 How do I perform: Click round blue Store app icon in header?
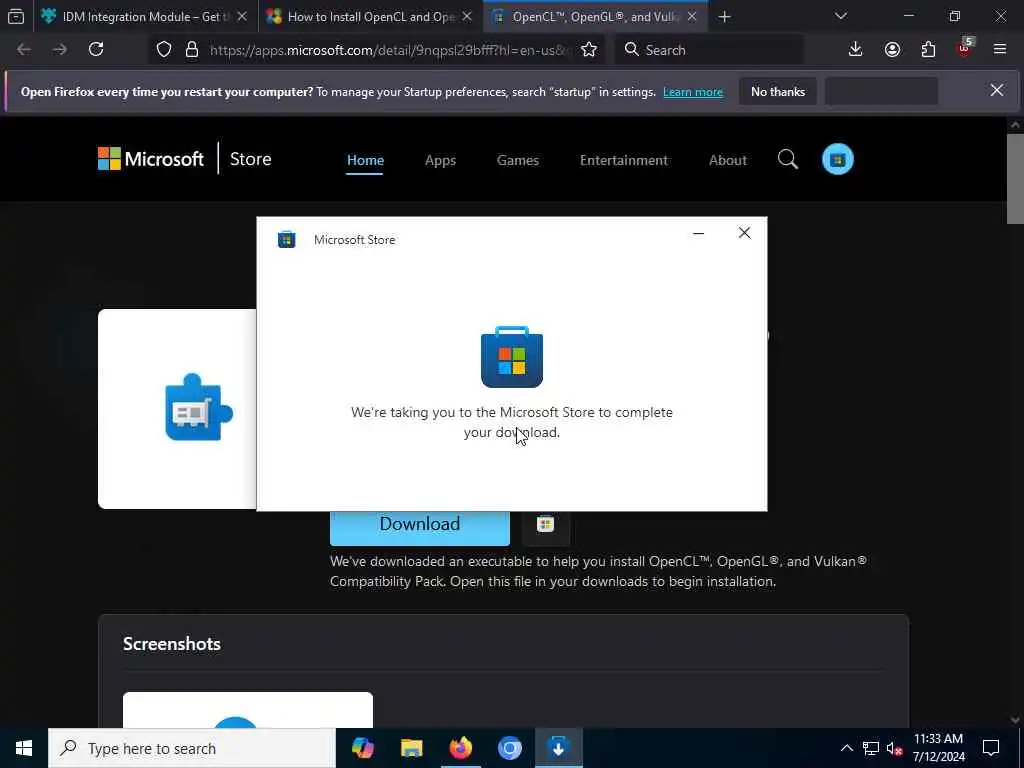[838, 159]
